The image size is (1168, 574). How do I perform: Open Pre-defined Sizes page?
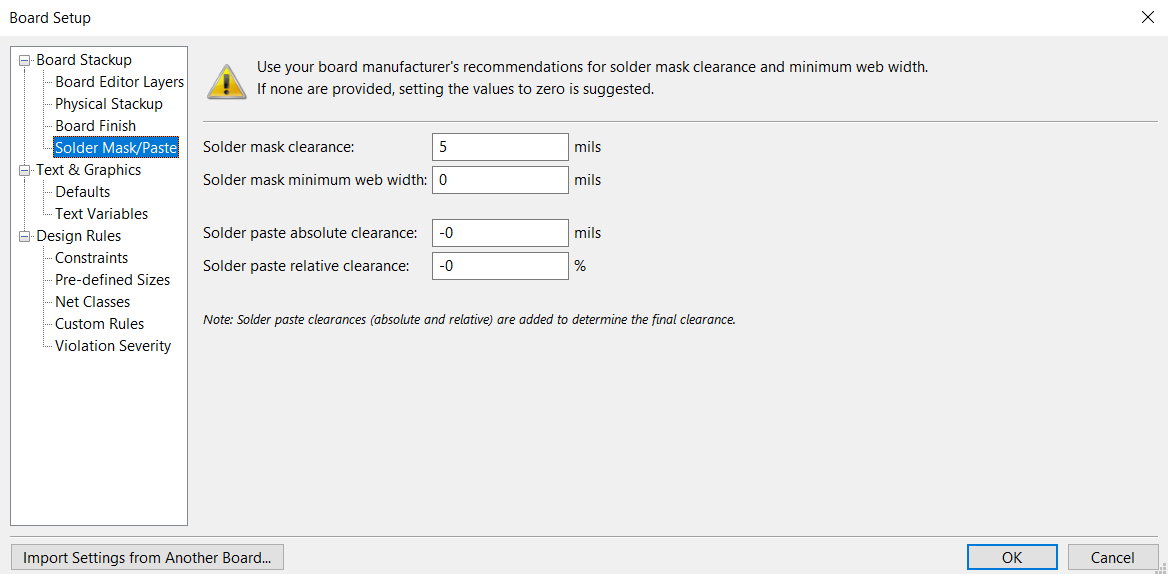(x=112, y=280)
